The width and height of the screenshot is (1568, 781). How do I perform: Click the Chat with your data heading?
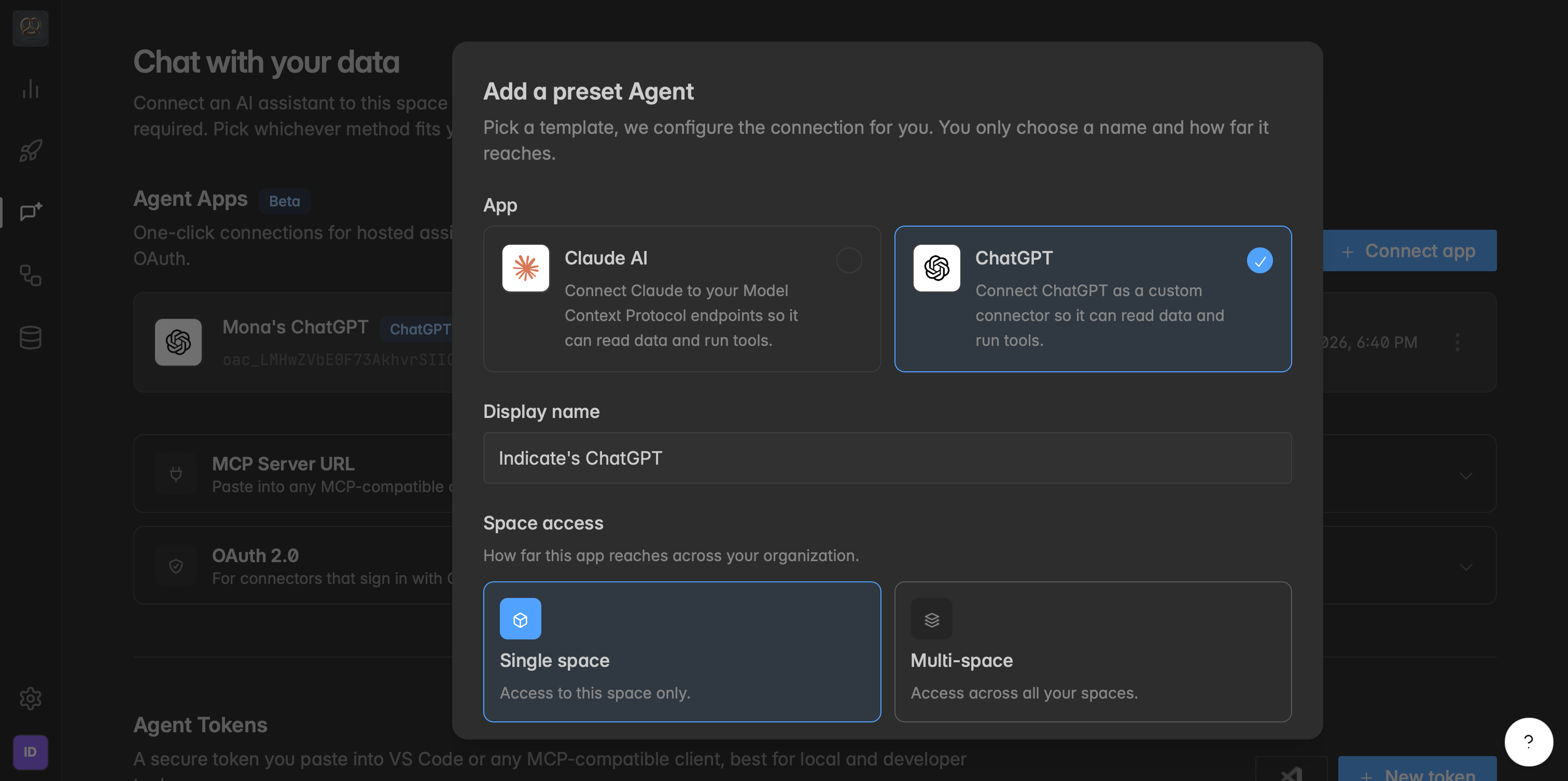click(x=267, y=62)
